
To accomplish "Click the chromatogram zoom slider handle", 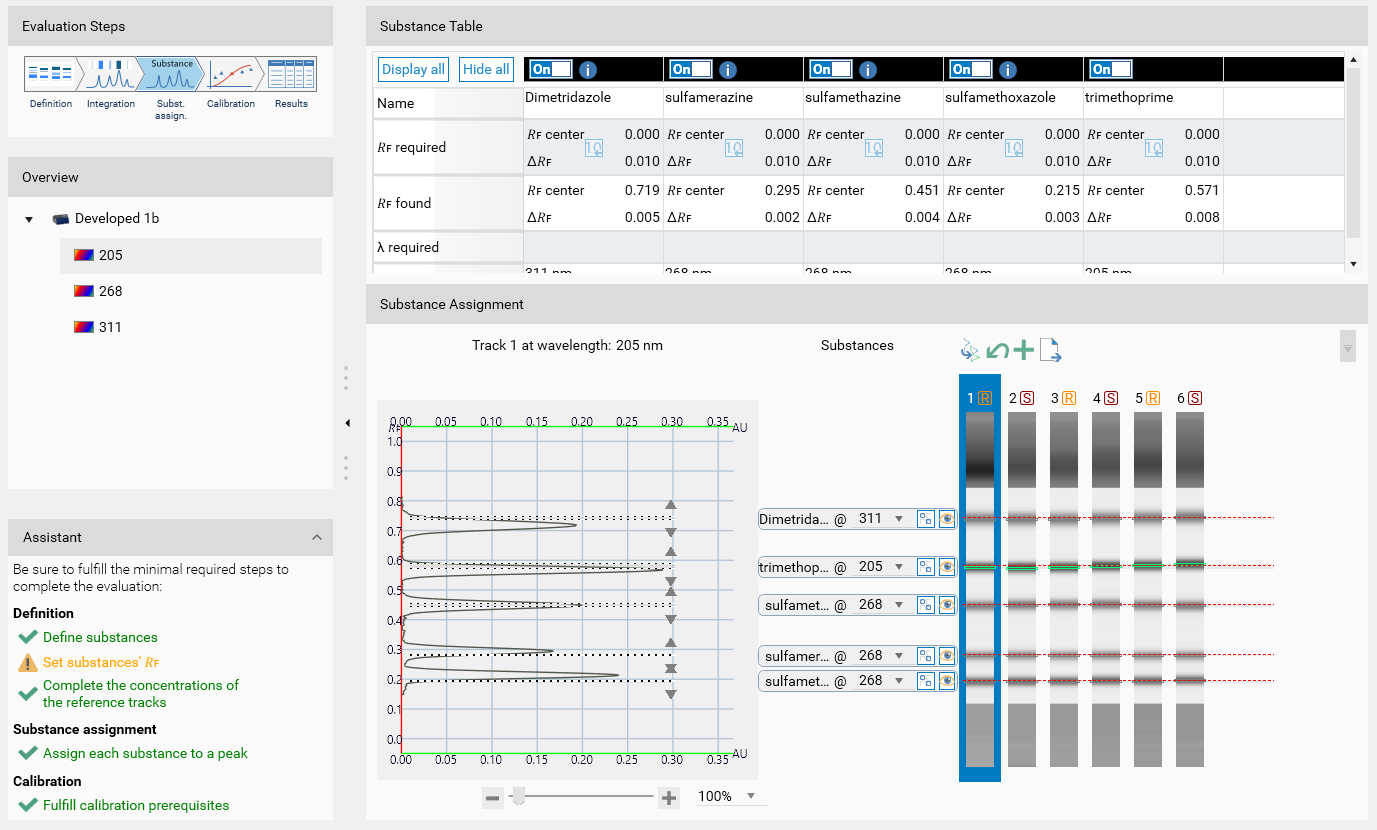I will tap(518, 796).
